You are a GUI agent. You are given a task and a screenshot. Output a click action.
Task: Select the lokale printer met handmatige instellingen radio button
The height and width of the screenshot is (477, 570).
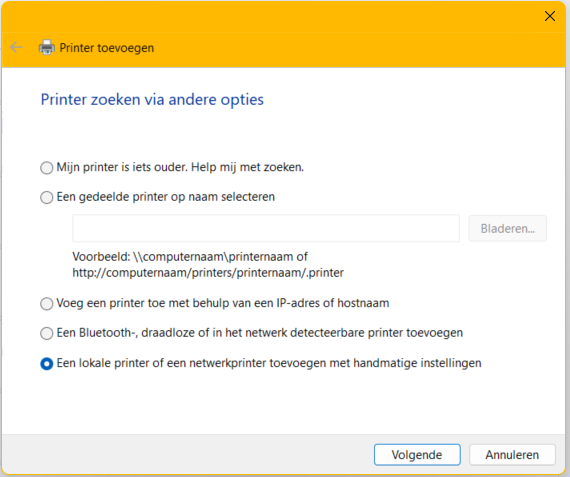(x=47, y=363)
